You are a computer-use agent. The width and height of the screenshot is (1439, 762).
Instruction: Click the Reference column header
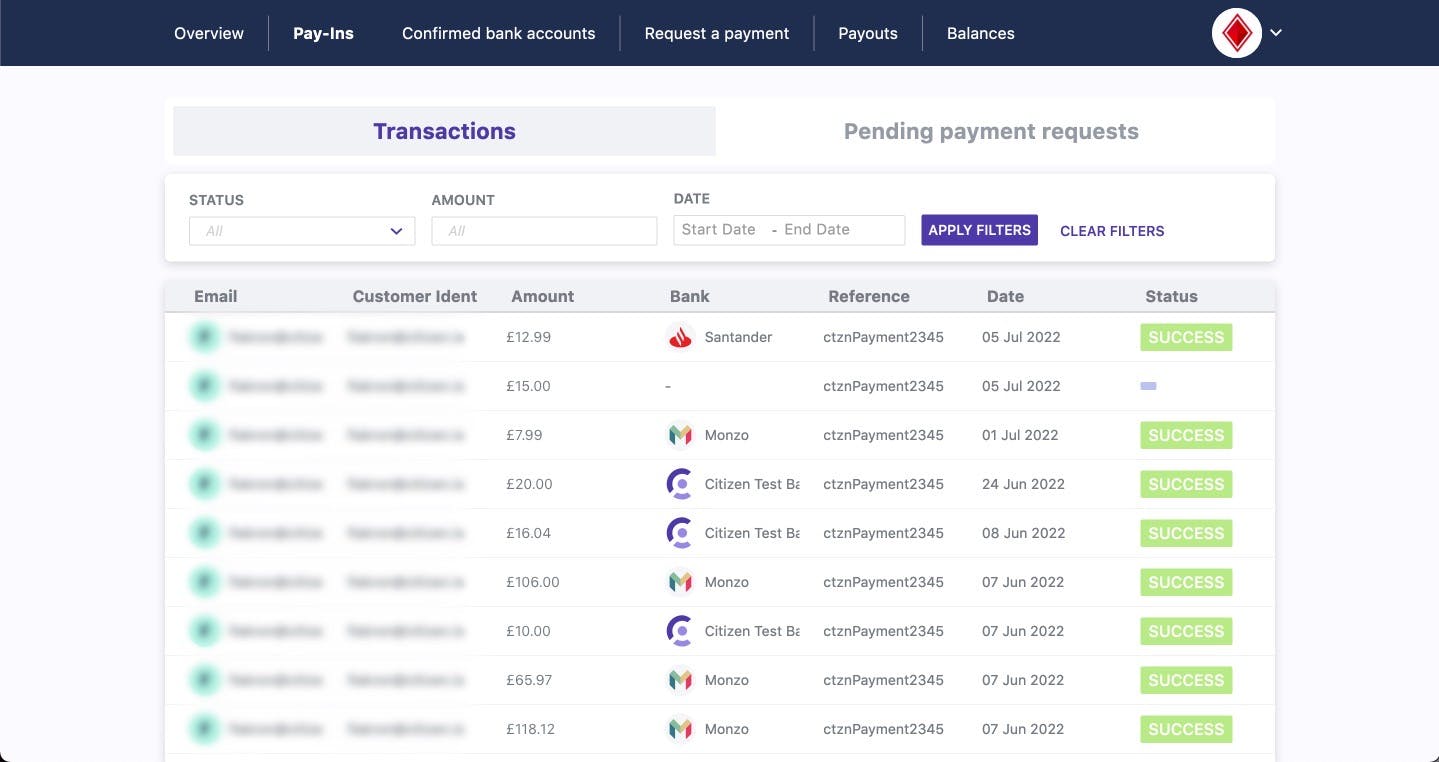click(x=869, y=296)
